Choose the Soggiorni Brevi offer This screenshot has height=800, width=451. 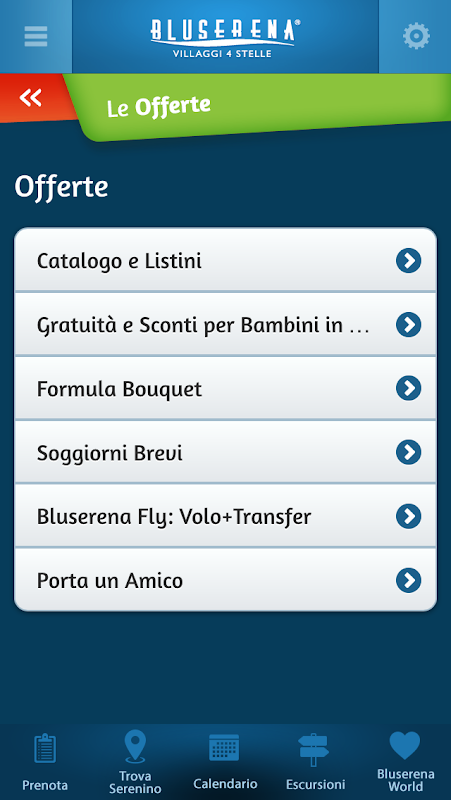(226, 453)
